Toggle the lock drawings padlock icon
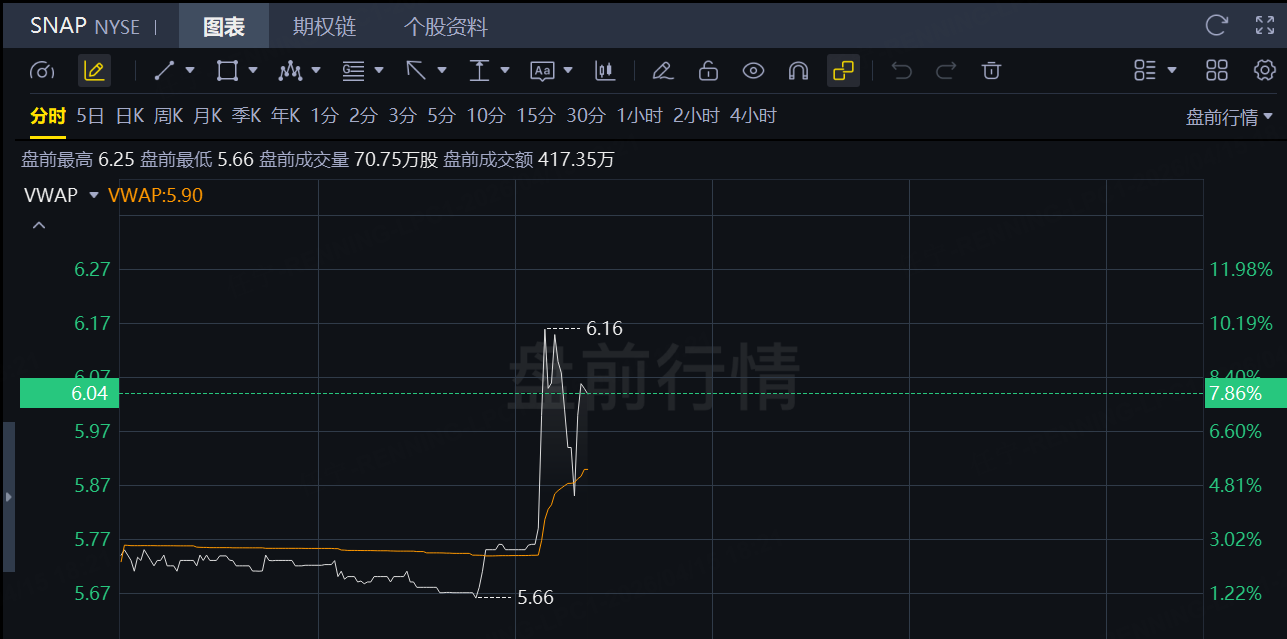Viewport: 1287px width, 639px height. [x=708, y=71]
